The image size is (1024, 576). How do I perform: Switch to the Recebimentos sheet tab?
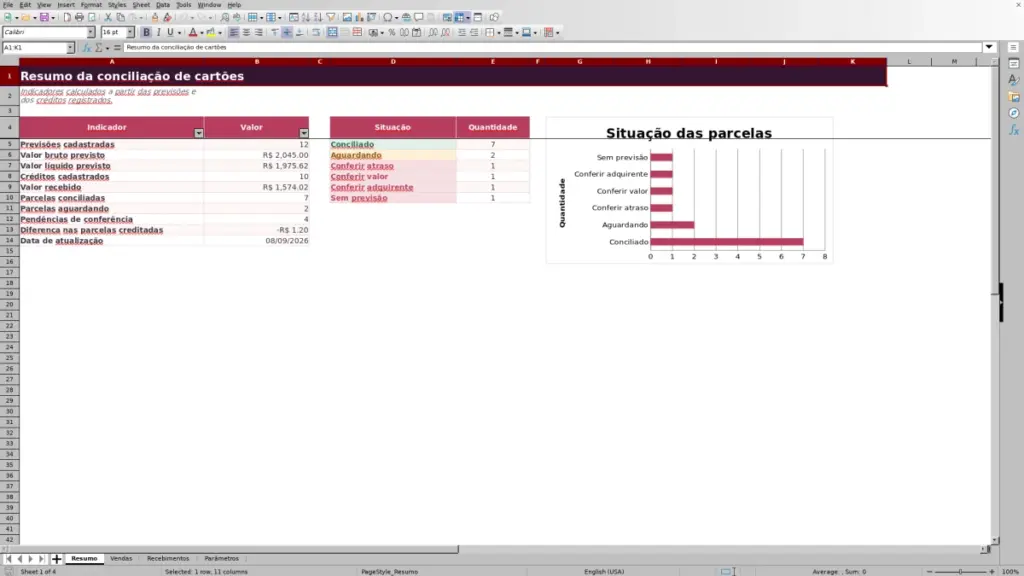tap(168, 559)
